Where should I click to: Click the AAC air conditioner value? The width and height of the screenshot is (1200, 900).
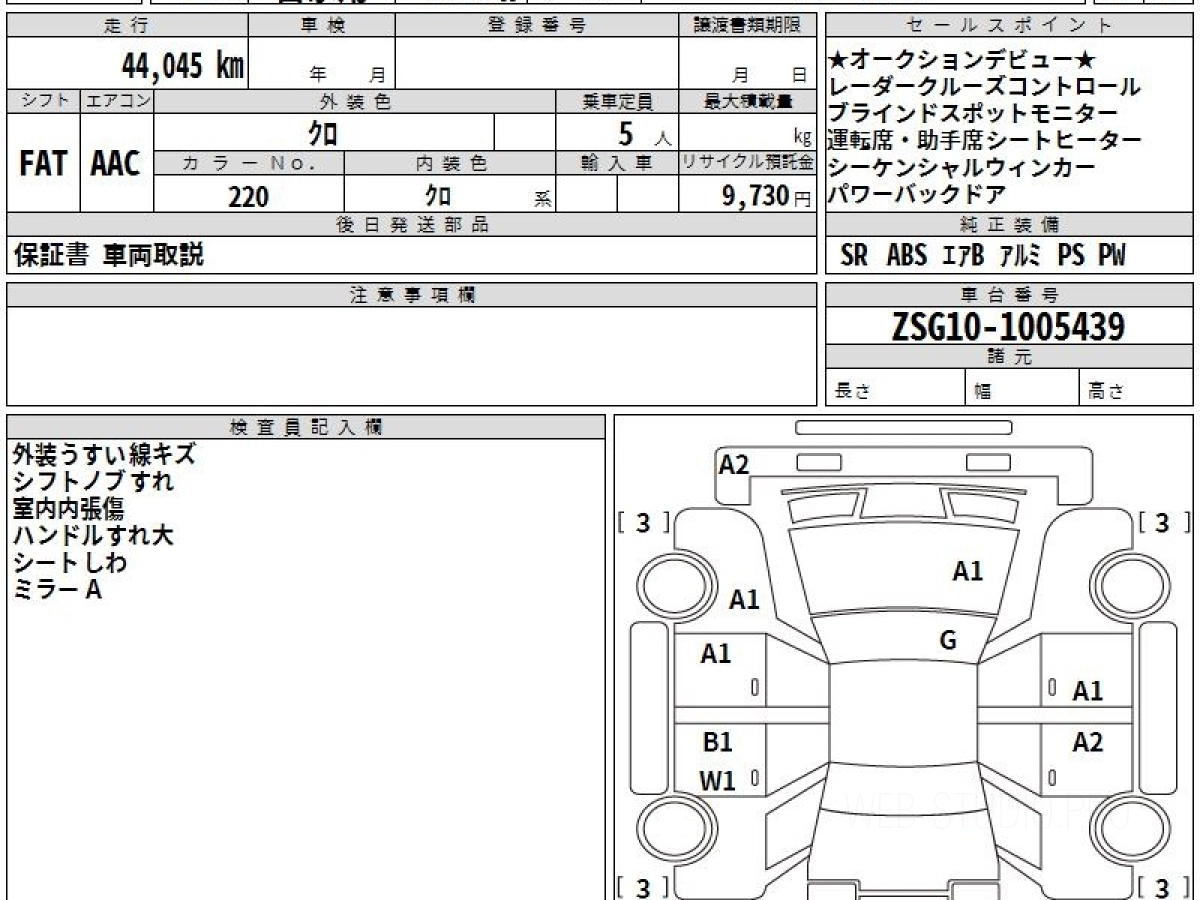pyautogui.click(x=116, y=164)
